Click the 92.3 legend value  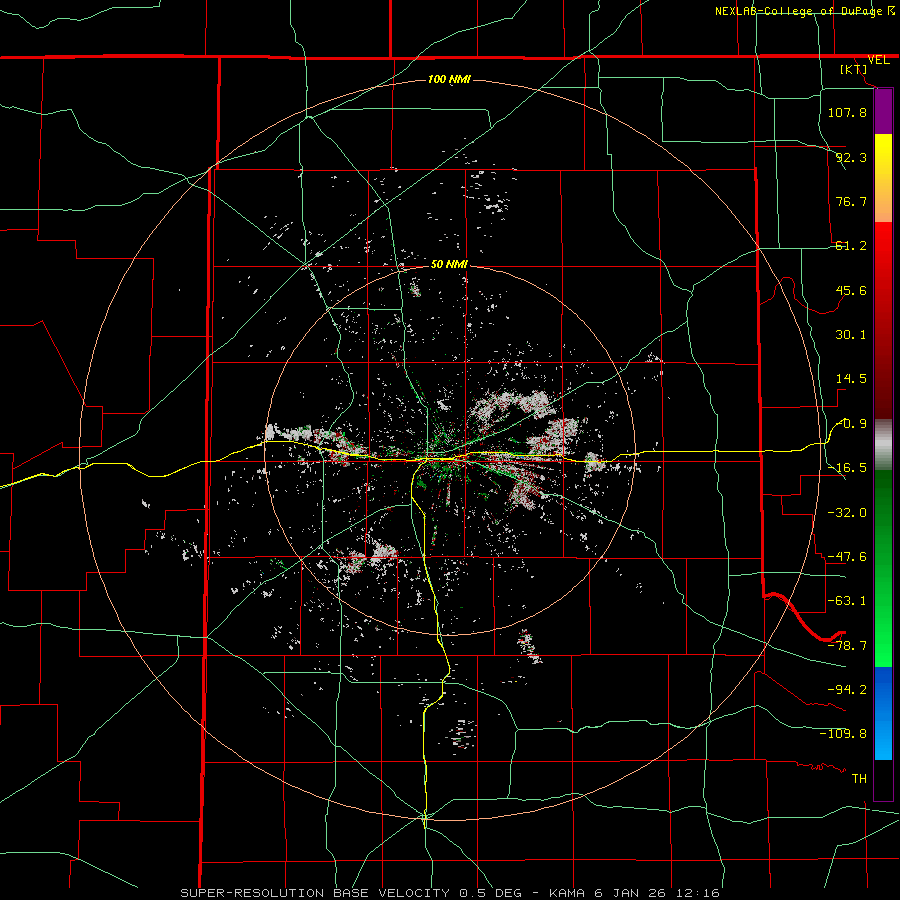tap(851, 157)
